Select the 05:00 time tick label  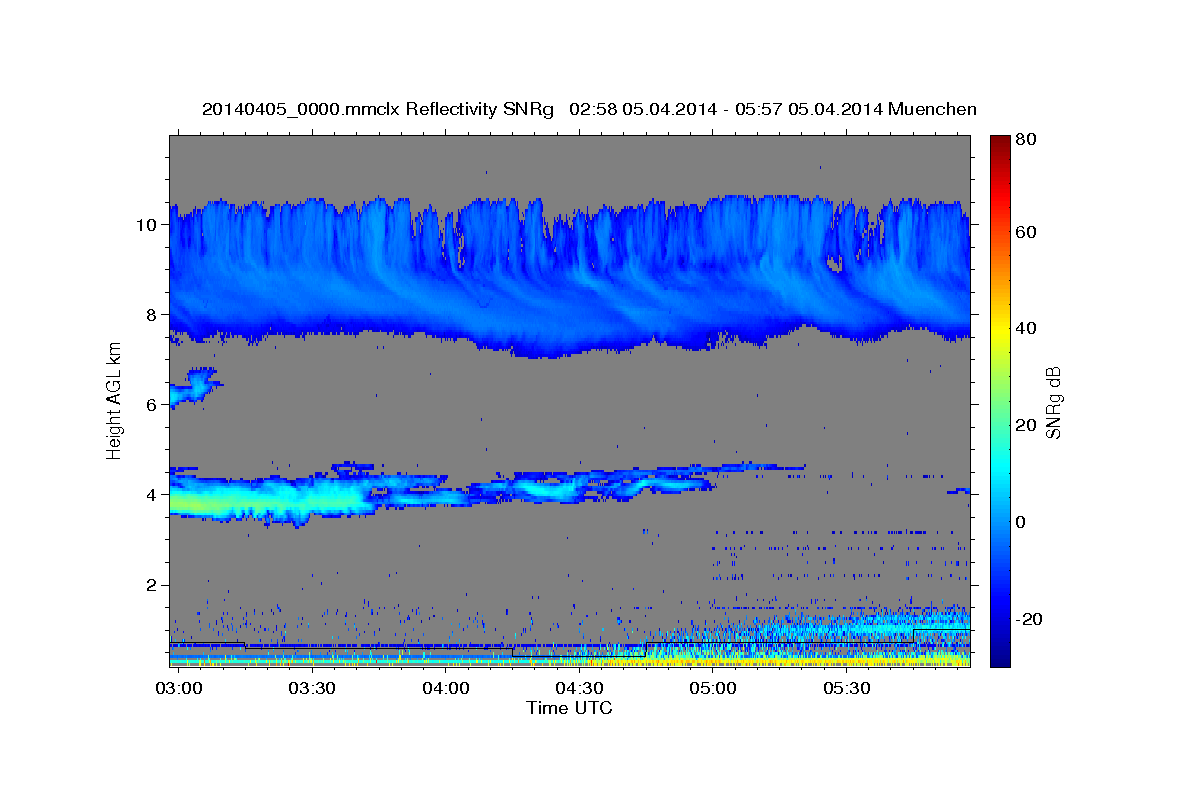[x=713, y=688]
